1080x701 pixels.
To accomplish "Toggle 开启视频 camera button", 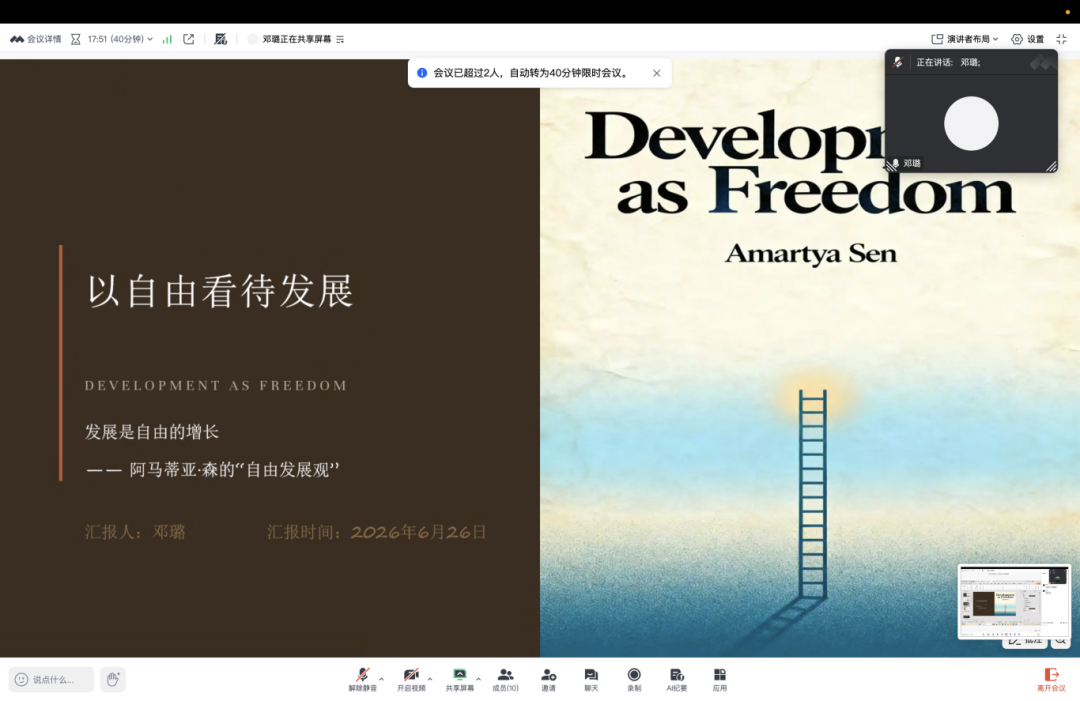I will coord(411,679).
